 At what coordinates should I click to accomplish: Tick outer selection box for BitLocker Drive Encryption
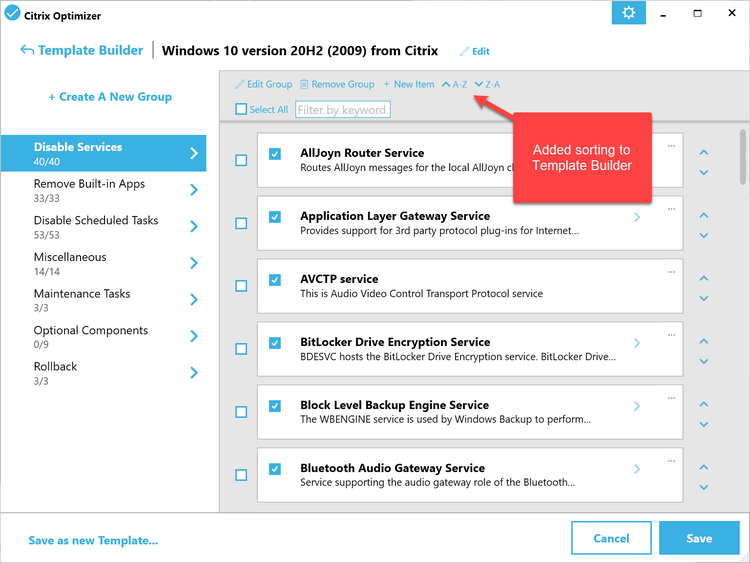[x=241, y=349]
